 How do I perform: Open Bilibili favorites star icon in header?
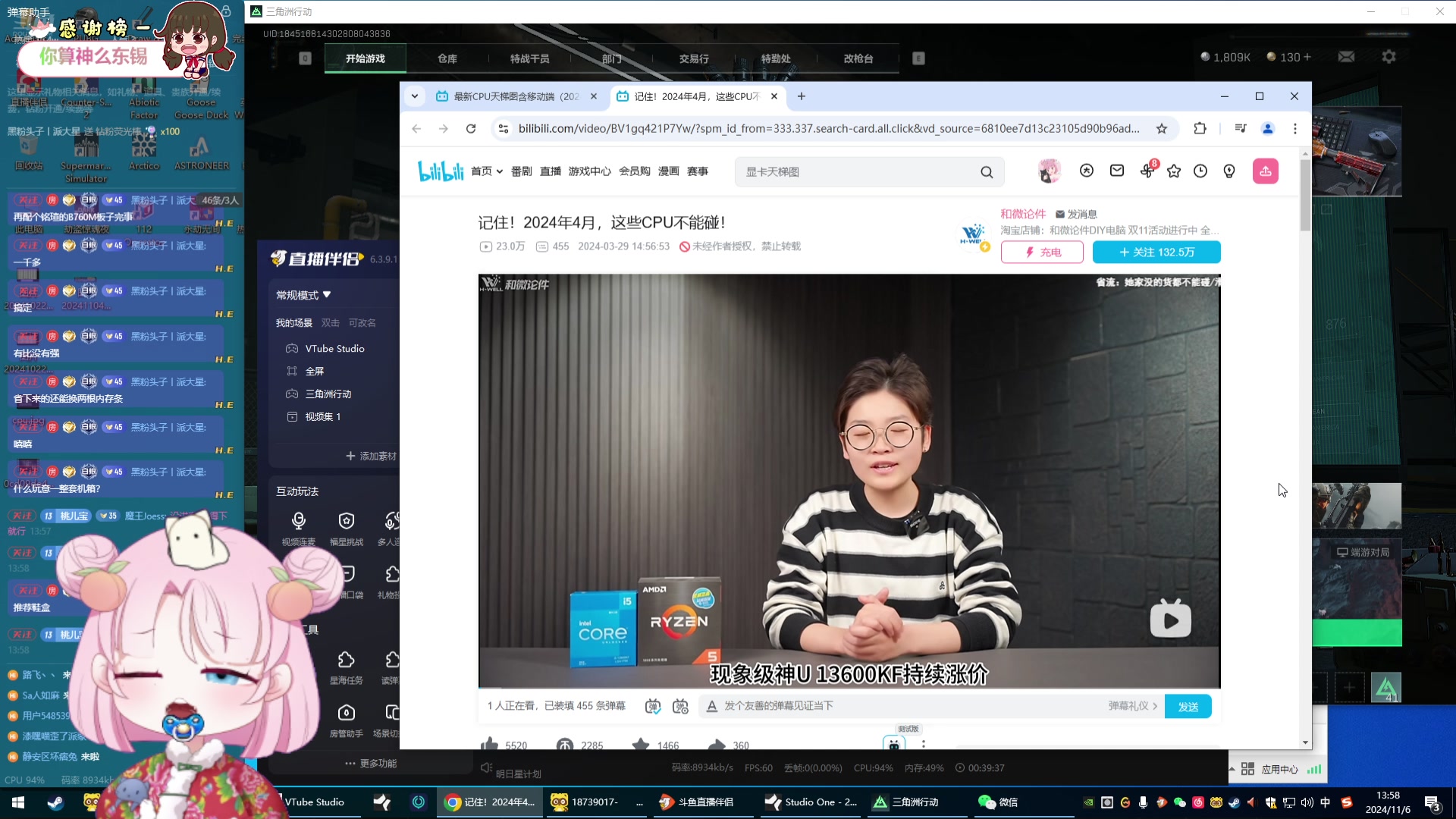(x=1174, y=171)
